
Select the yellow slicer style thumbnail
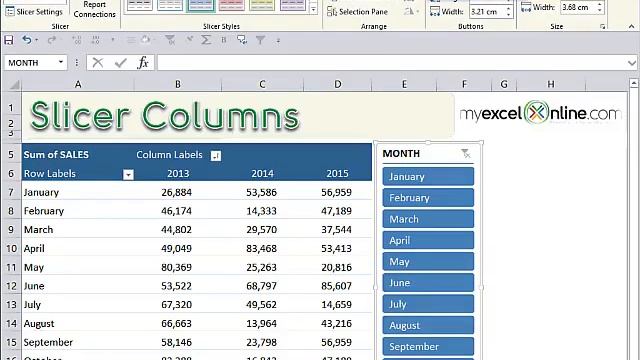262,5
